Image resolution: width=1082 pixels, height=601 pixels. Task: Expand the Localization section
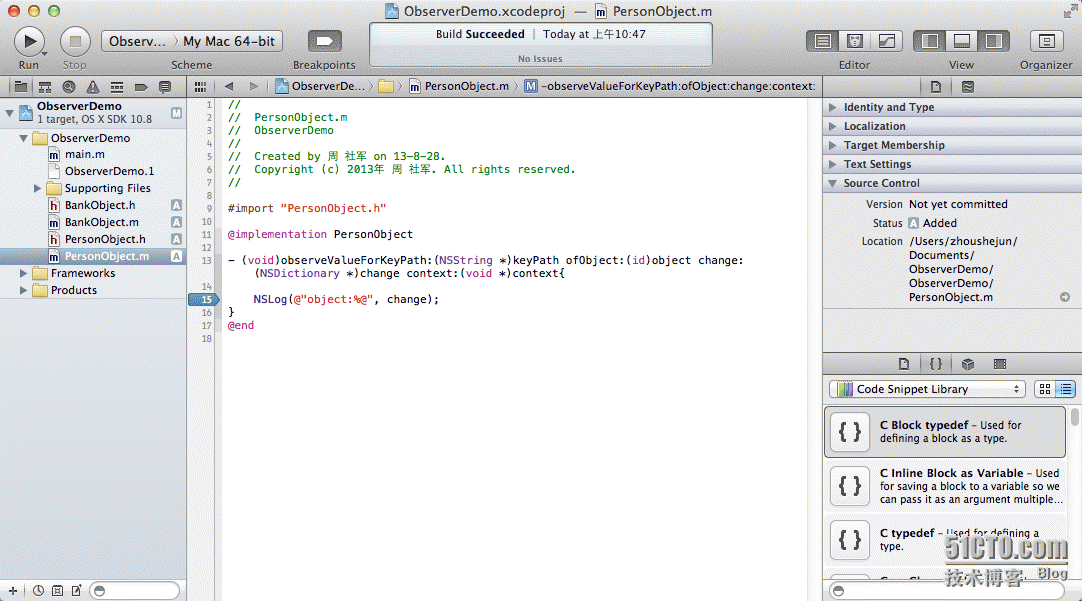pyautogui.click(x=833, y=126)
